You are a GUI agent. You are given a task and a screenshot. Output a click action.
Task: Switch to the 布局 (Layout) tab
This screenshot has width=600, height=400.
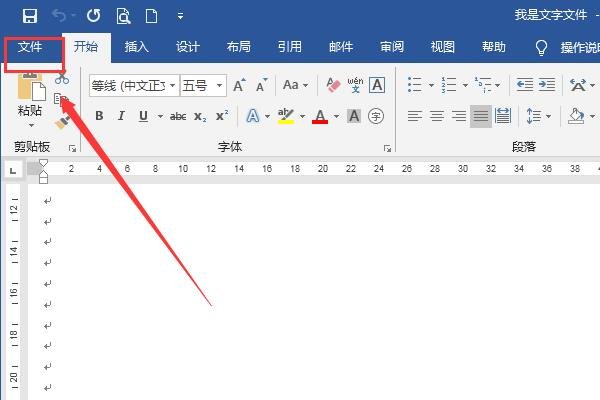239,47
